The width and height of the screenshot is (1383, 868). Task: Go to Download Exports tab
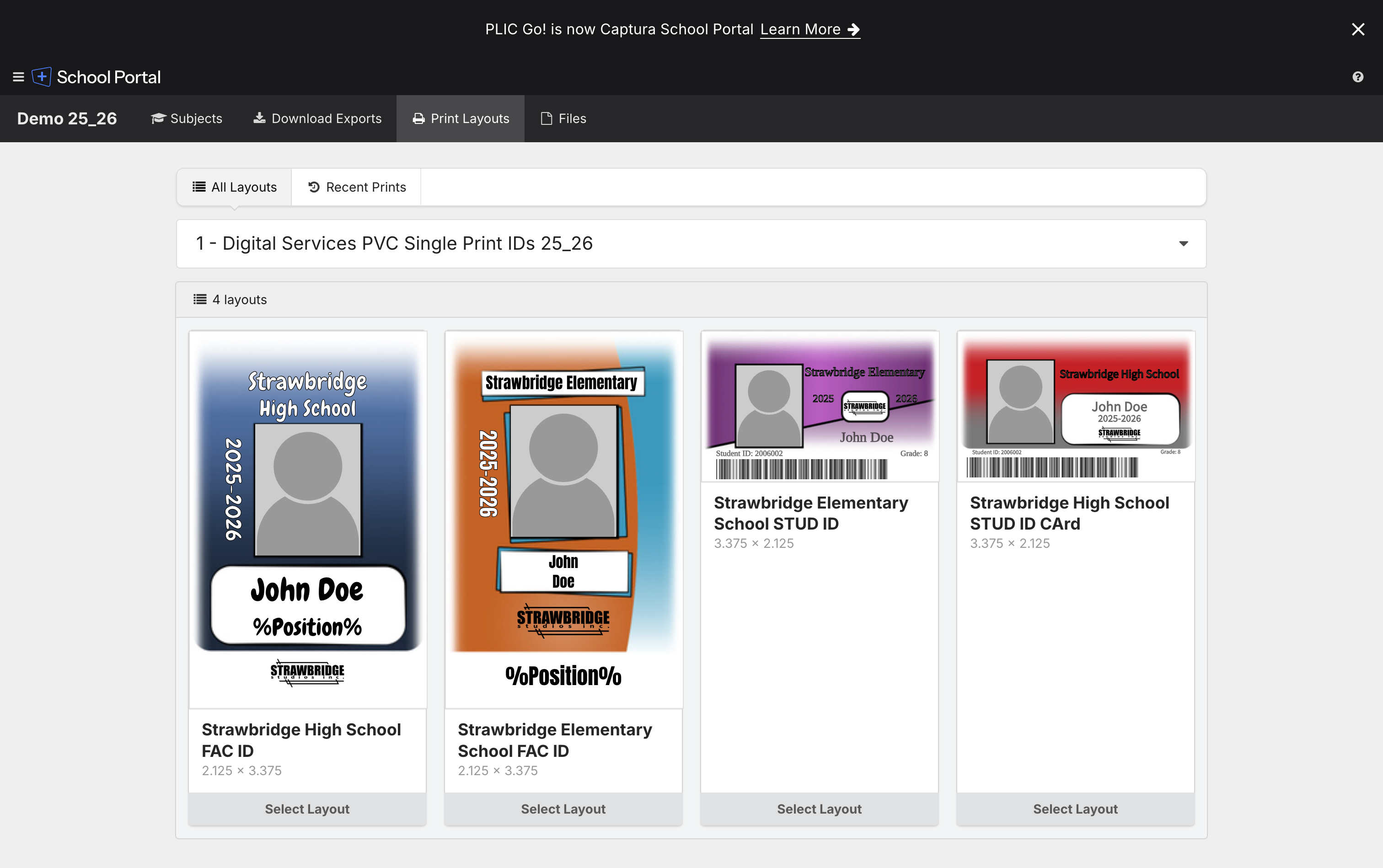tap(317, 118)
